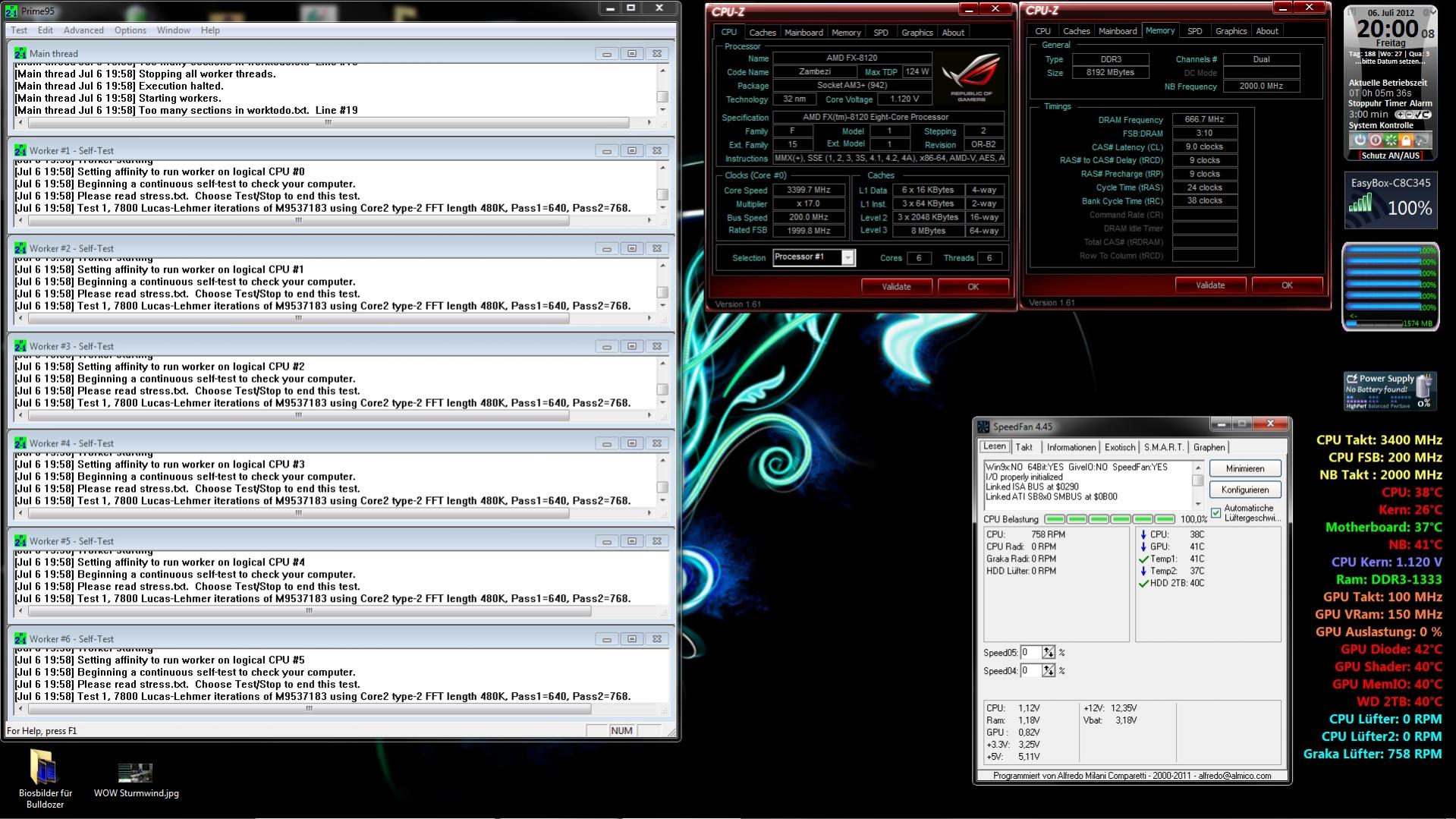This screenshot has height=819, width=1456.
Task: Click the Konfigurieren button in SpeedFan
Action: pyautogui.click(x=1244, y=490)
